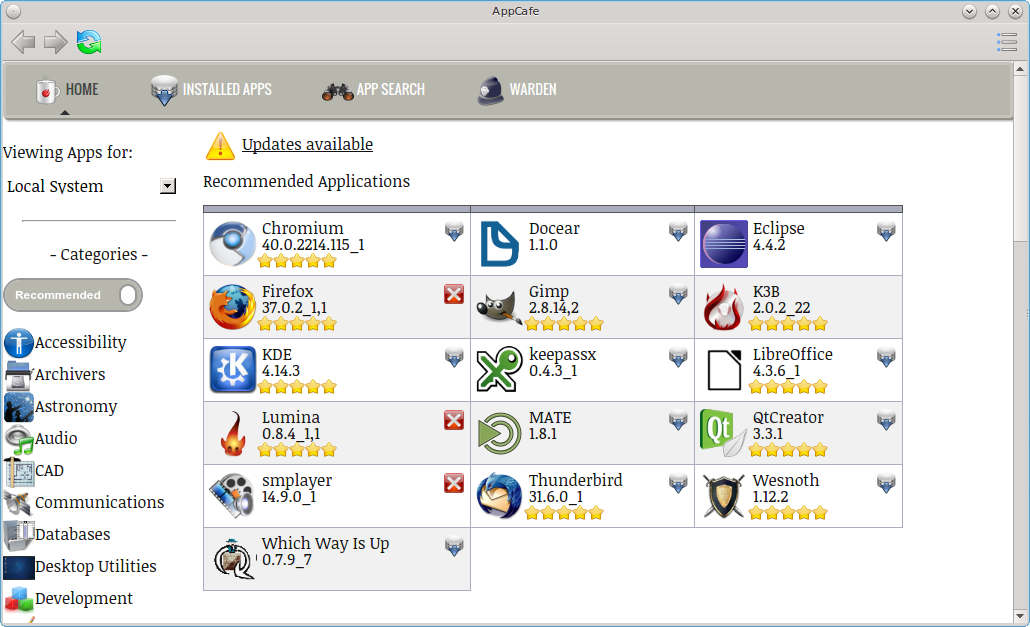Click the Audio category icon
The image size is (1030, 627).
point(18,439)
